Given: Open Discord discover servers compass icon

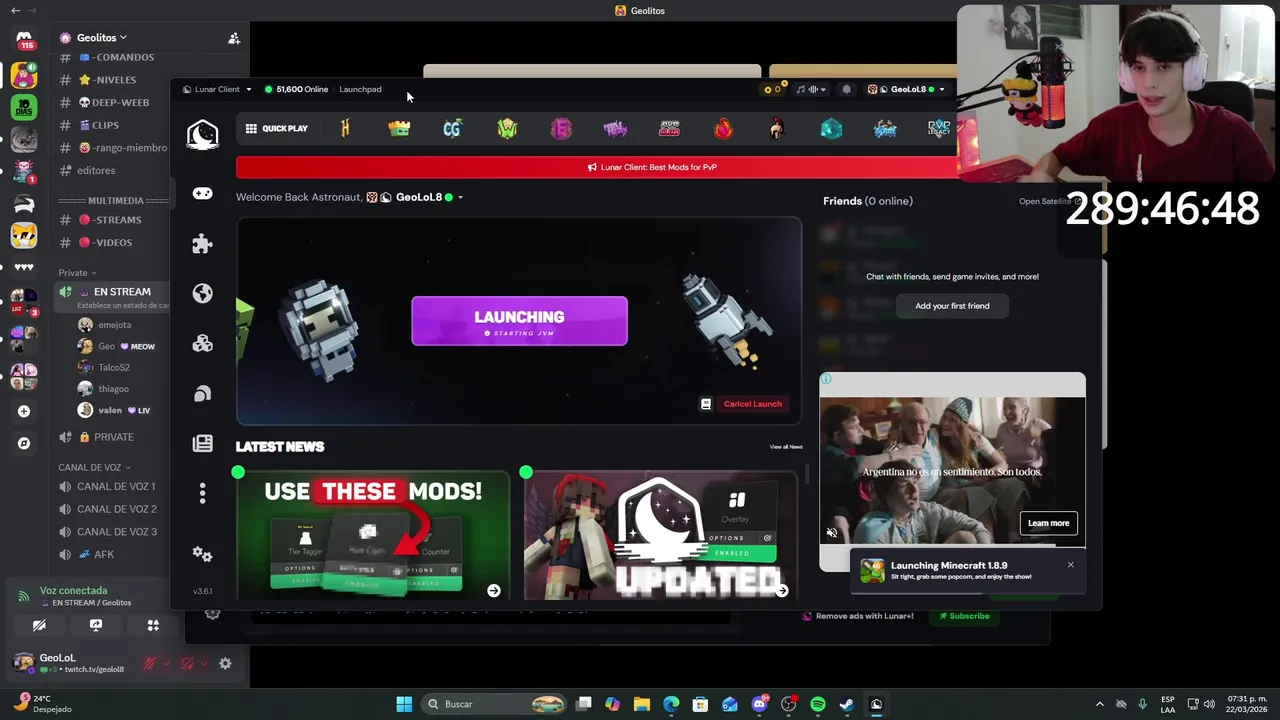Looking at the screenshot, I should coord(24,443).
